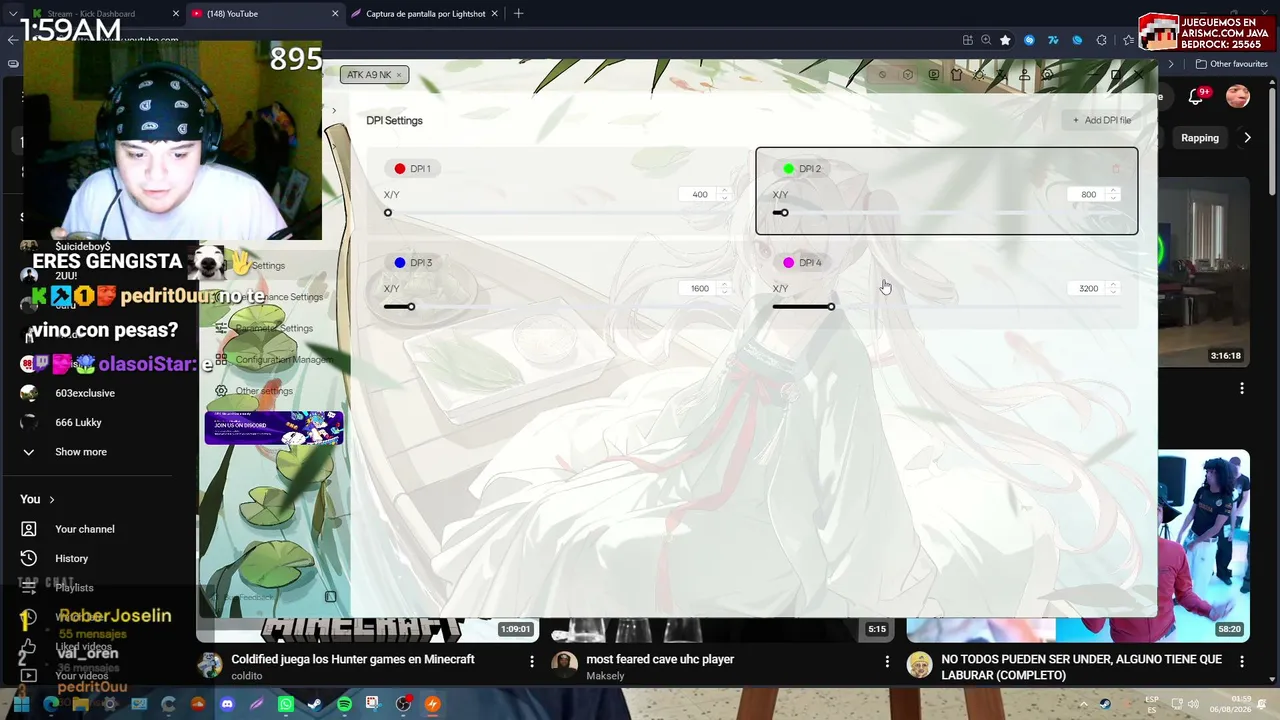Screen dimensions: 1280x720
Task: Click the stepper arrows beside DPI 4 value 3200
Action: tap(1113, 289)
